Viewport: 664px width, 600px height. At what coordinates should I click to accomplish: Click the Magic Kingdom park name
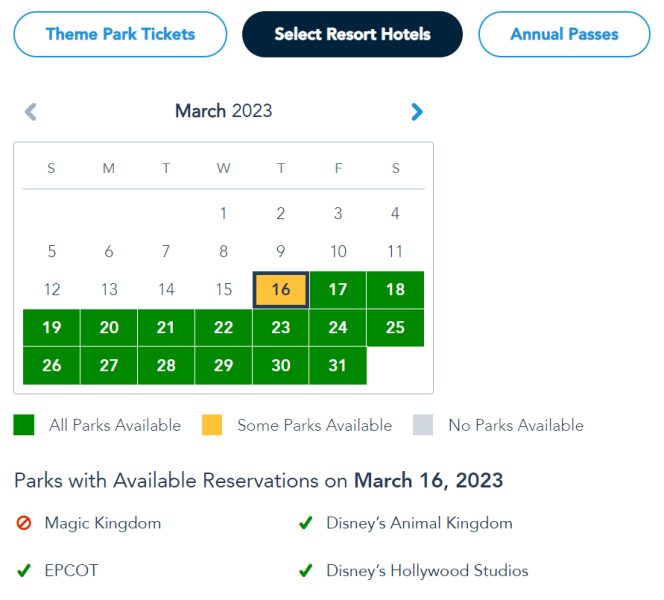point(102,523)
